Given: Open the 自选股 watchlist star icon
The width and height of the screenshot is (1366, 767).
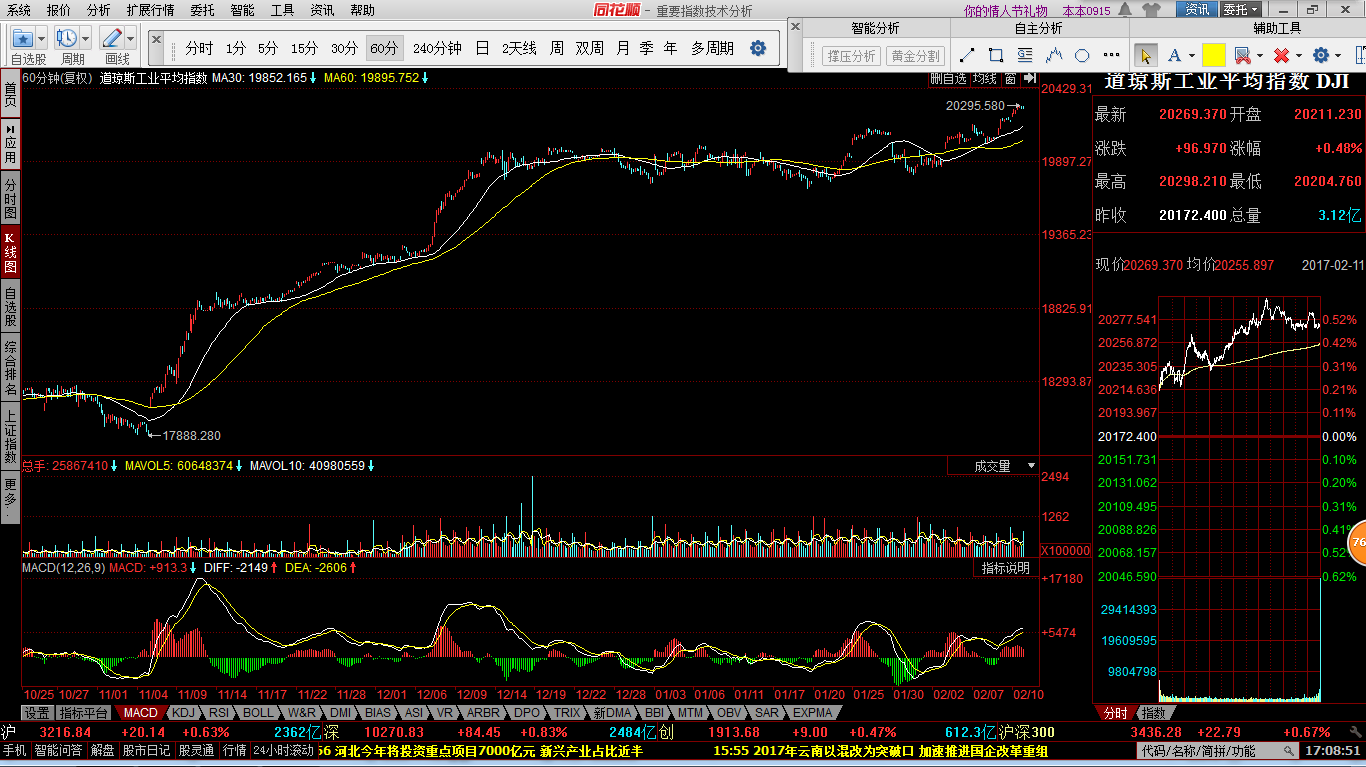Looking at the screenshot, I should coord(22,39).
